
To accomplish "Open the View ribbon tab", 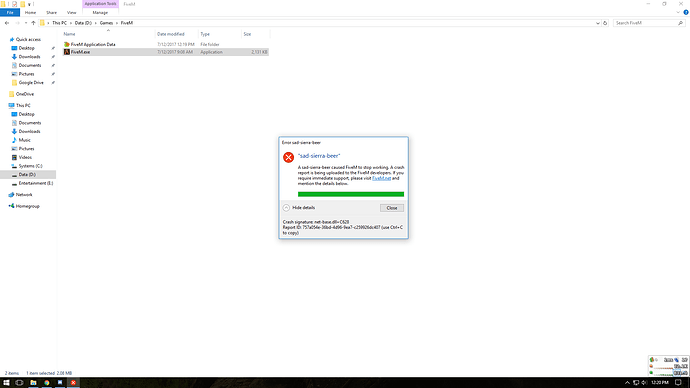I will point(71,13).
